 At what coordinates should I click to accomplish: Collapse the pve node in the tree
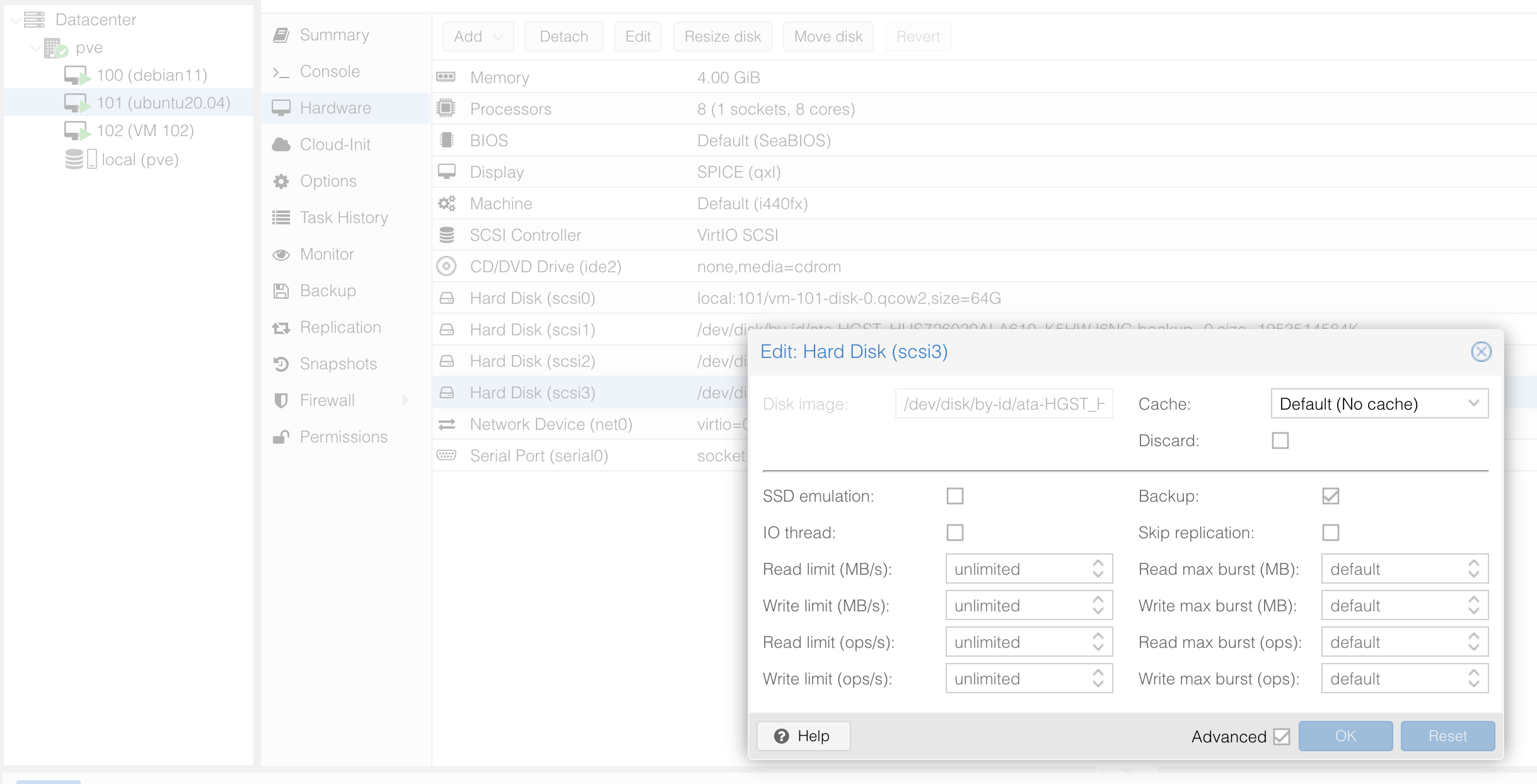pyautogui.click(x=36, y=47)
